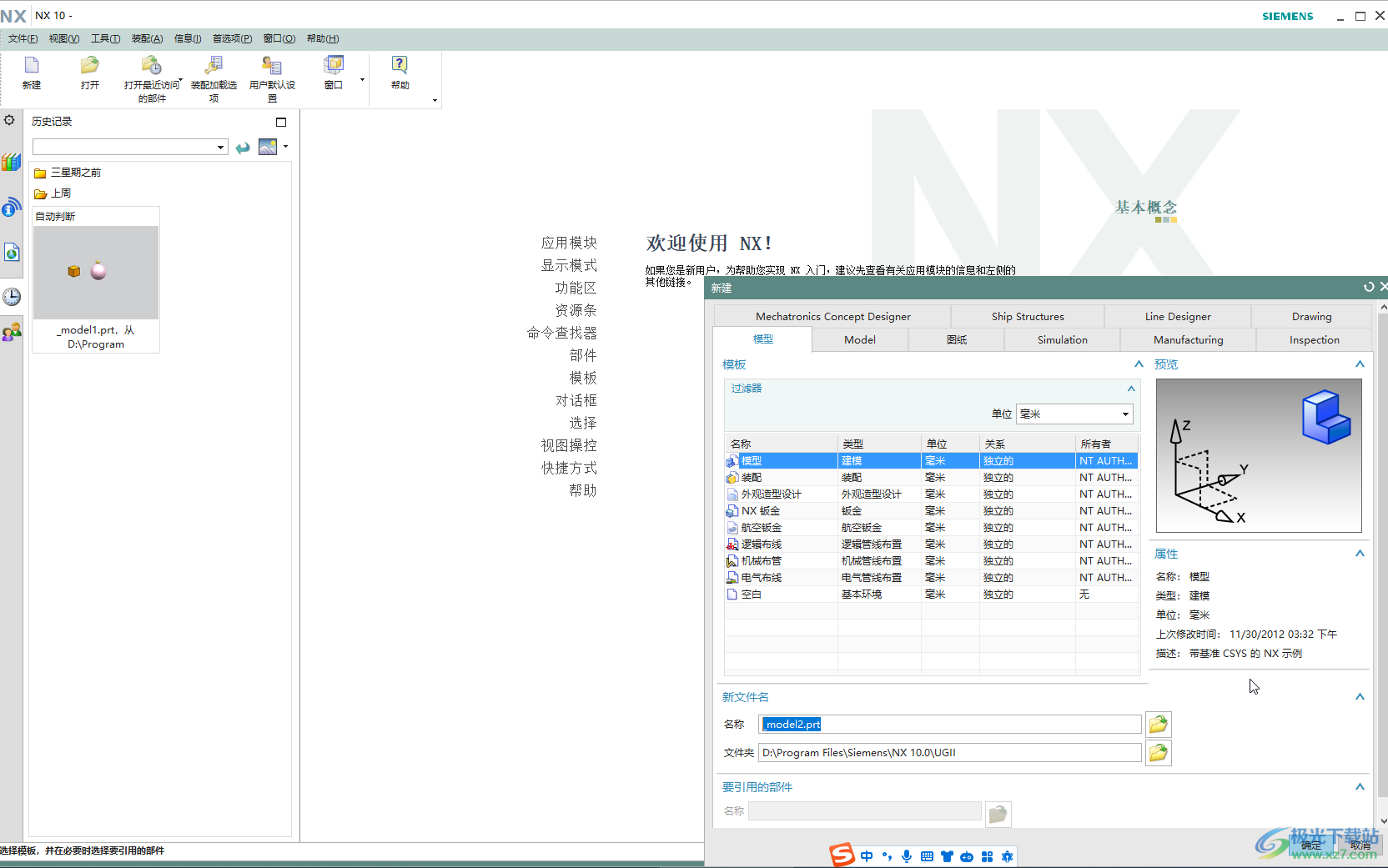Click the green return arrow in History
The width and height of the screenshot is (1388, 868).
click(x=243, y=148)
